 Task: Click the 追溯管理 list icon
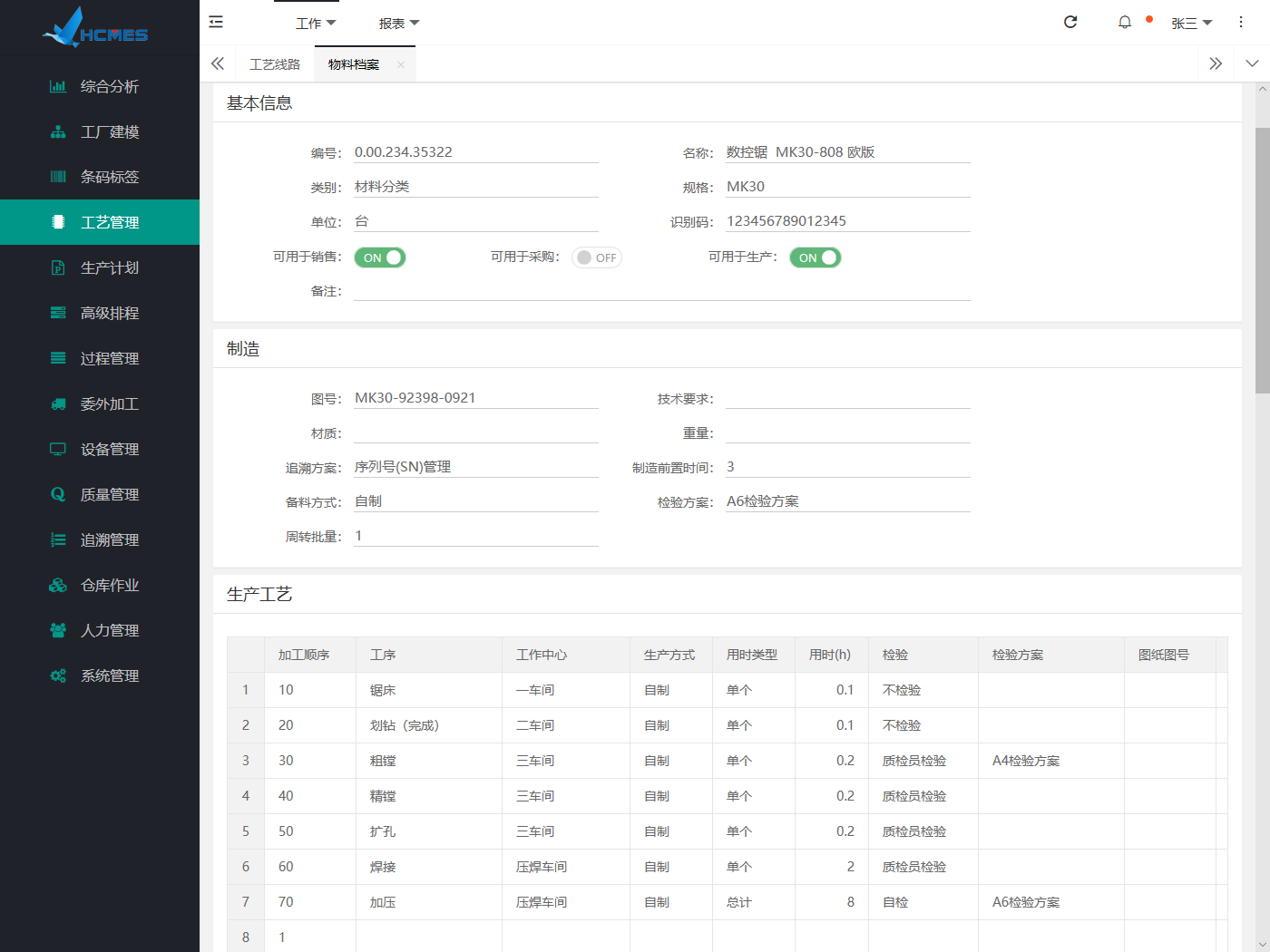tap(58, 539)
